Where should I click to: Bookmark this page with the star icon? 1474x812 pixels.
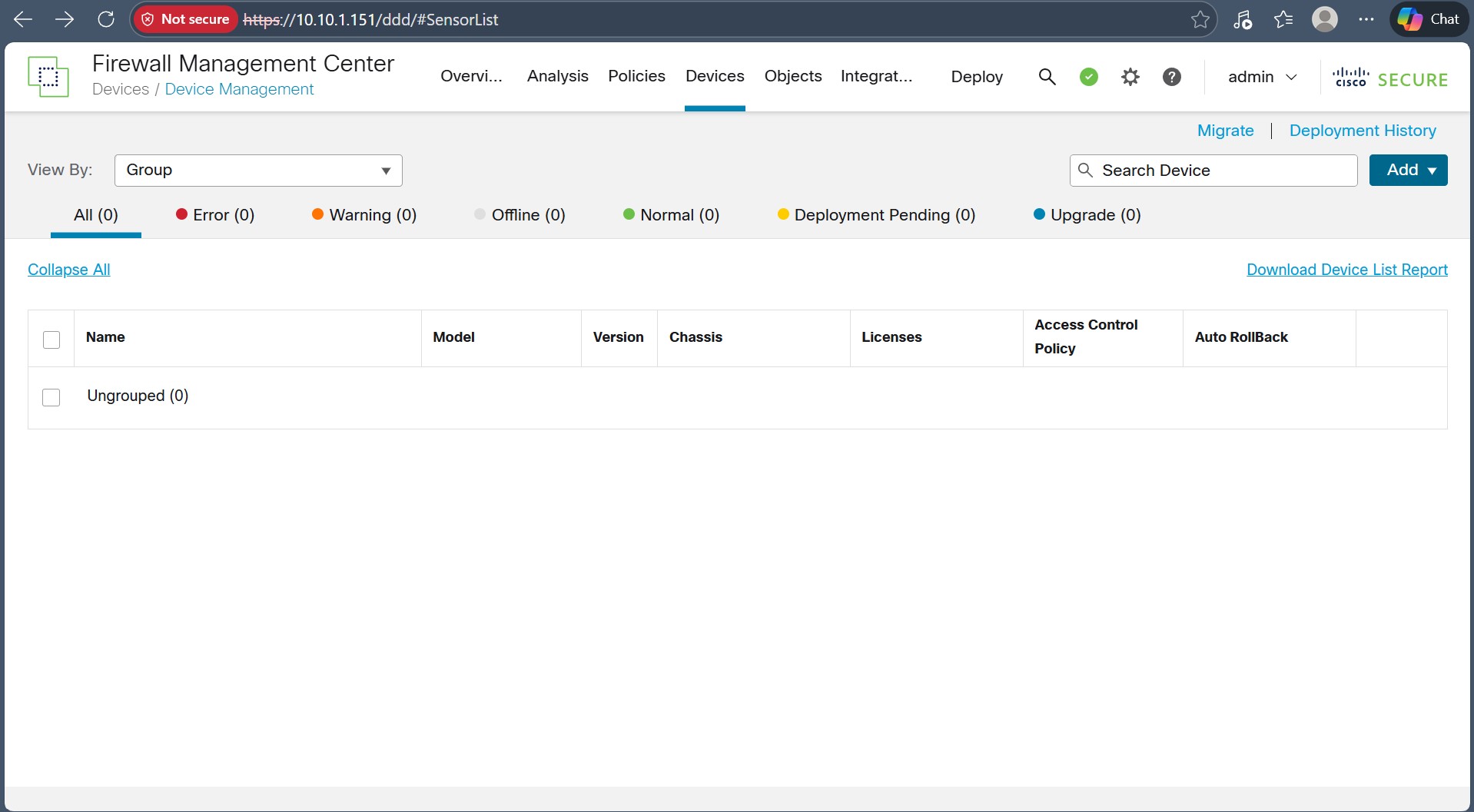pos(1200,19)
